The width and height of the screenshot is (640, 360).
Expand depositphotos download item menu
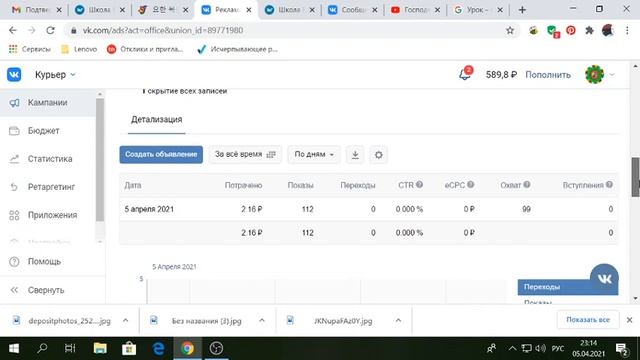[125, 321]
